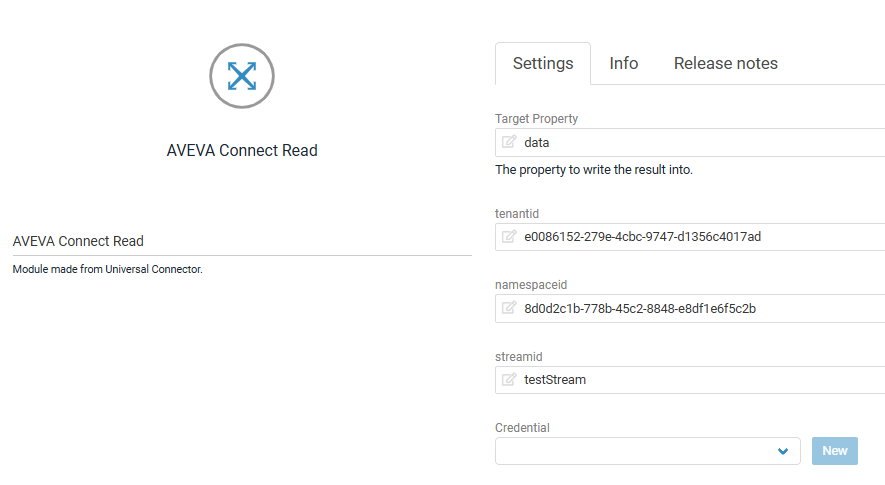The width and height of the screenshot is (885, 485).
Task: Click the edit icon in the namespaceid field
Action: (x=509, y=308)
